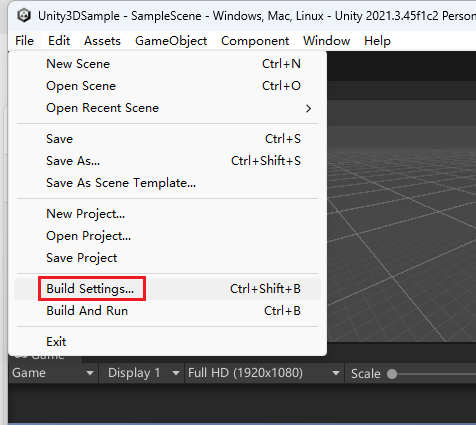Screen dimensions: 476x425
Task: Choose Open Project... entry
Action: point(167,236)
